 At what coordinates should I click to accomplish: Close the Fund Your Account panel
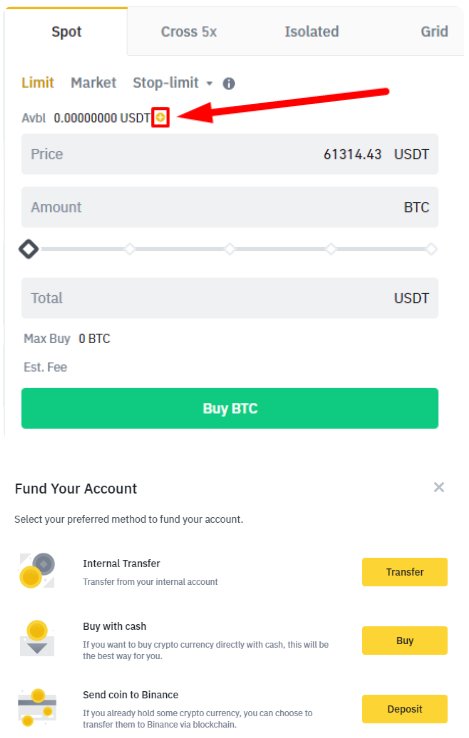pos(439,487)
